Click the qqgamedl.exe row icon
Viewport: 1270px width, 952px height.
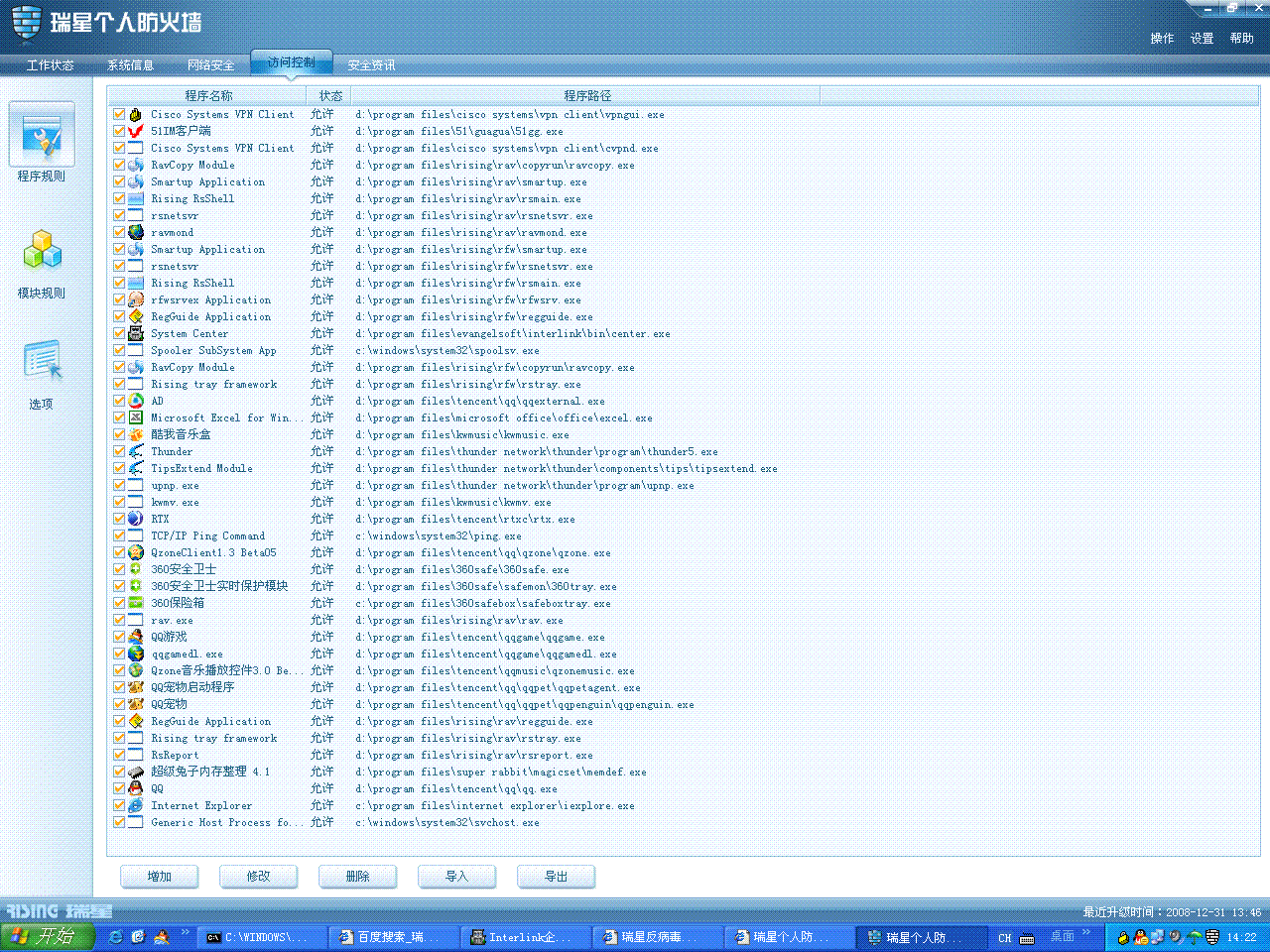pos(136,654)
